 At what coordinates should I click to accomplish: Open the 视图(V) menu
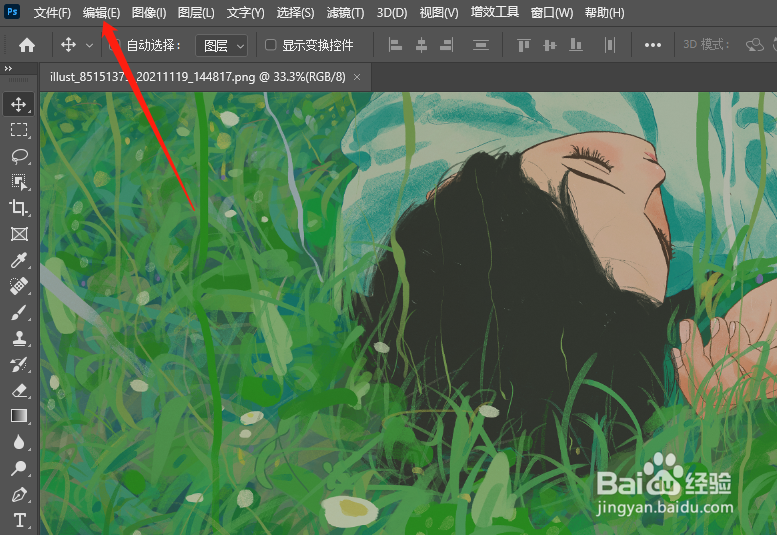(439, 12)
